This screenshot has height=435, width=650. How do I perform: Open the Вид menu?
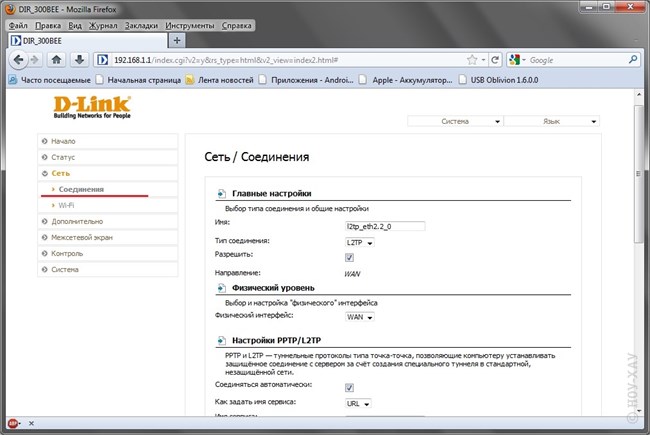75,26
